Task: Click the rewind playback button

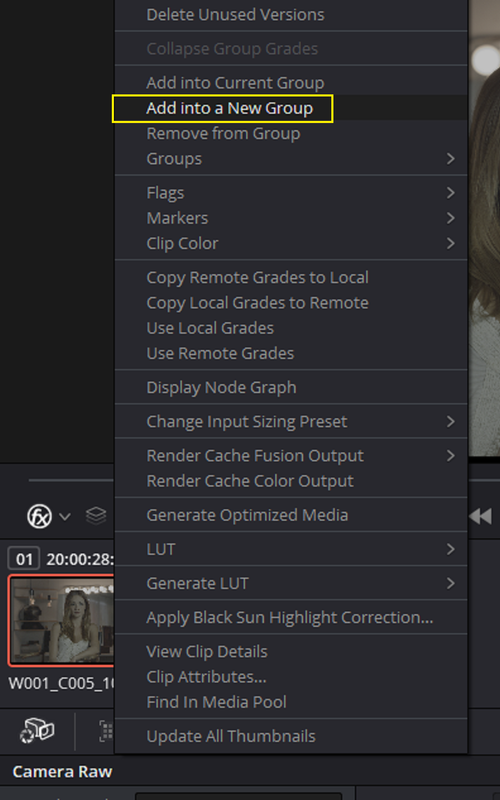Action: [x=481, y=516]
